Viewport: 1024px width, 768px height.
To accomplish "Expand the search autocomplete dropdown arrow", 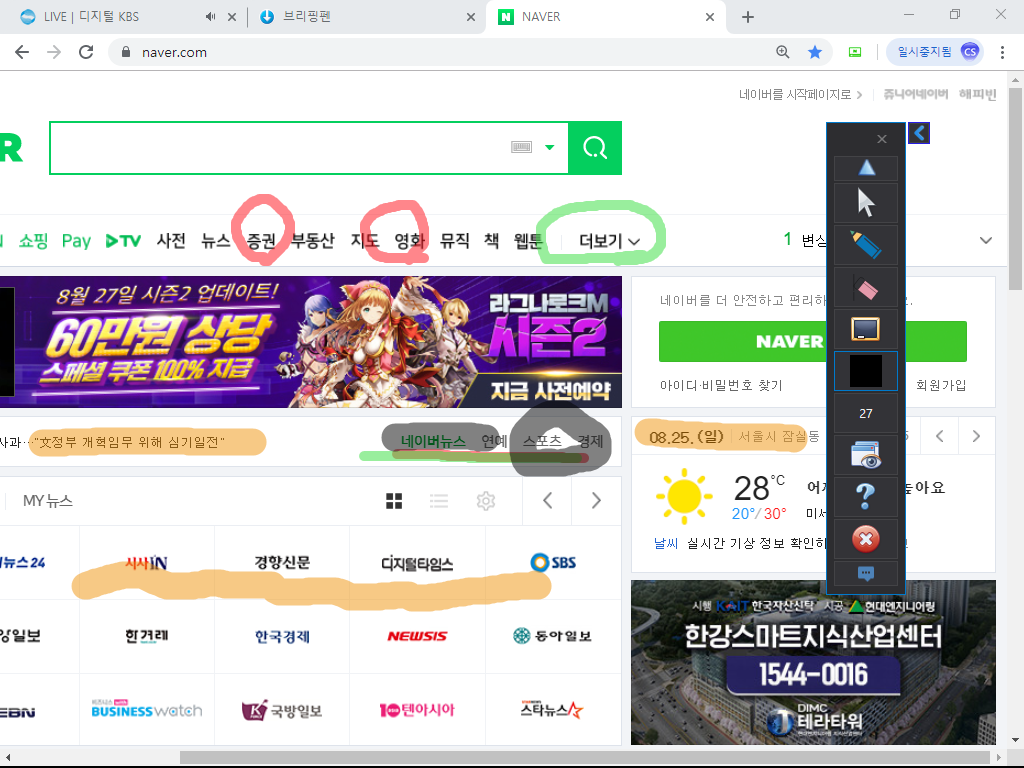I will [550, 148].
